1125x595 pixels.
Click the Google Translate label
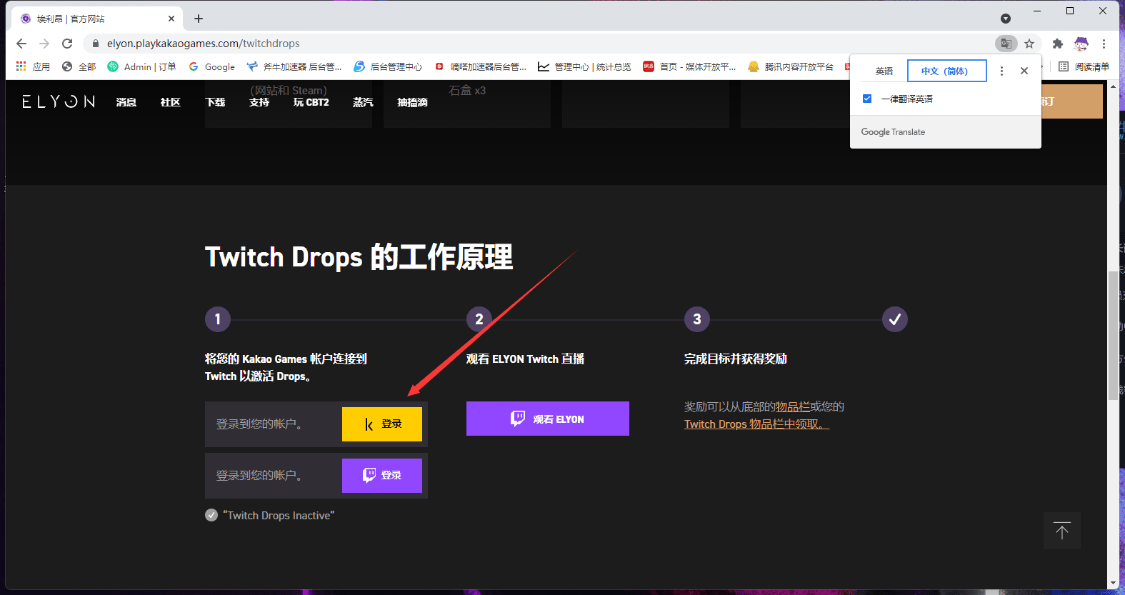pyautogui.click(x=893, y=132)
